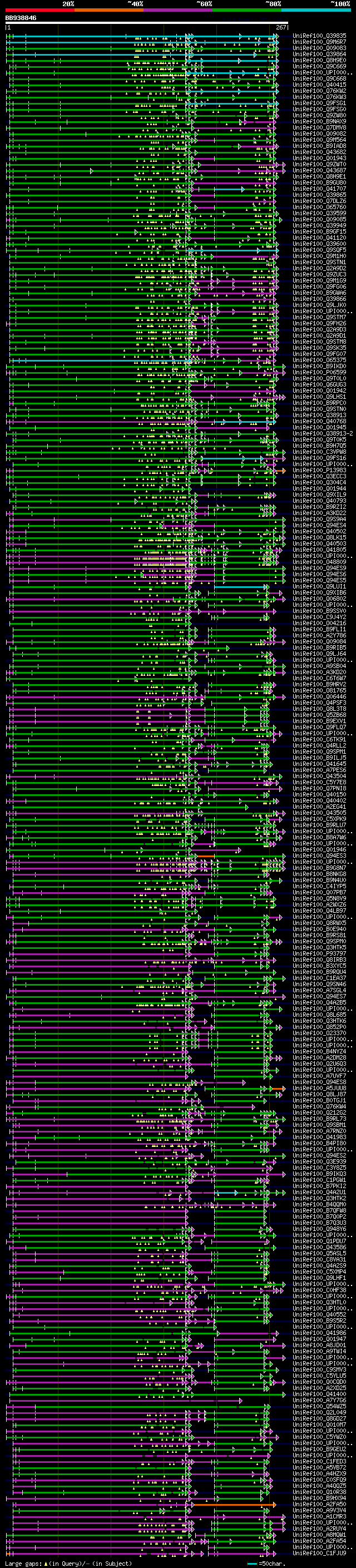This screenshot has height=1568, width=356.
Task: Pick the UniRef100_Q7DLZ6 subject label
Action: pos(319,201)
